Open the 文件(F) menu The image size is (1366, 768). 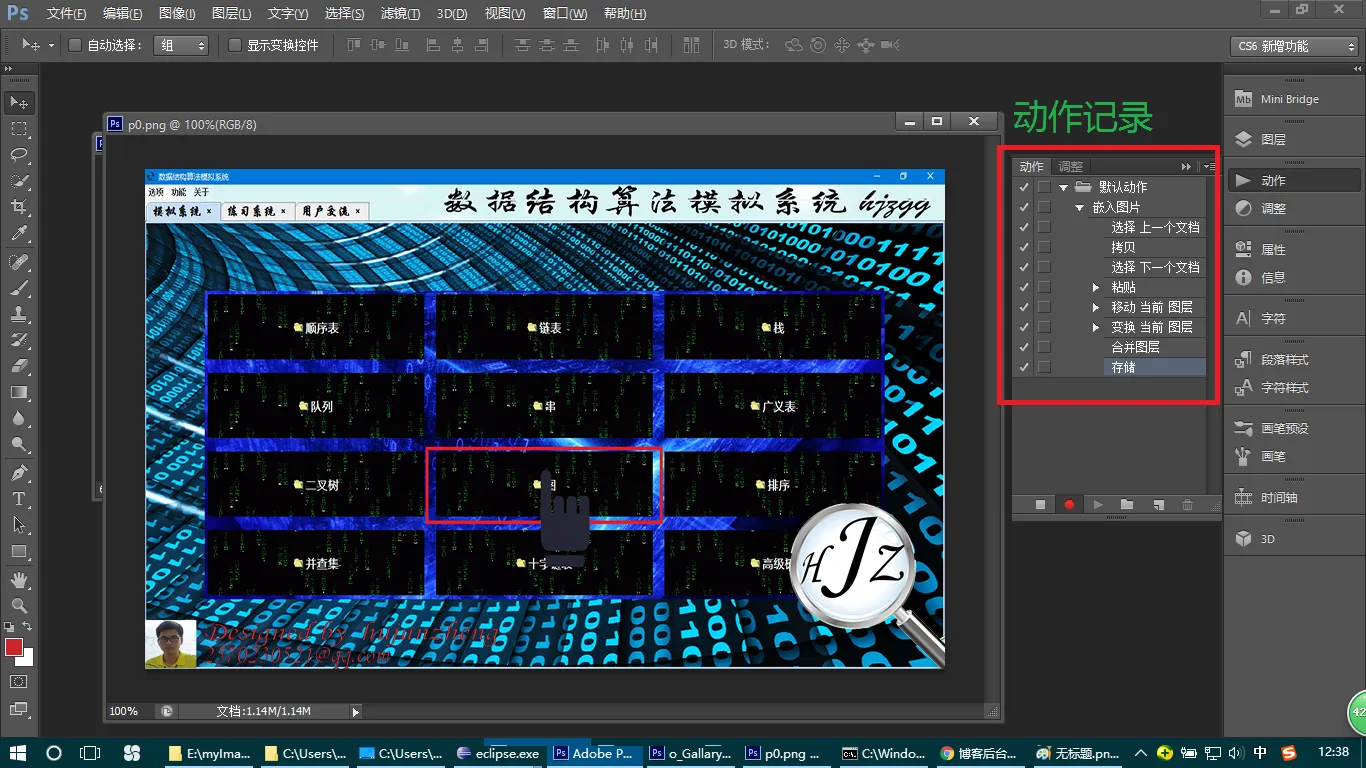point(67,14)
